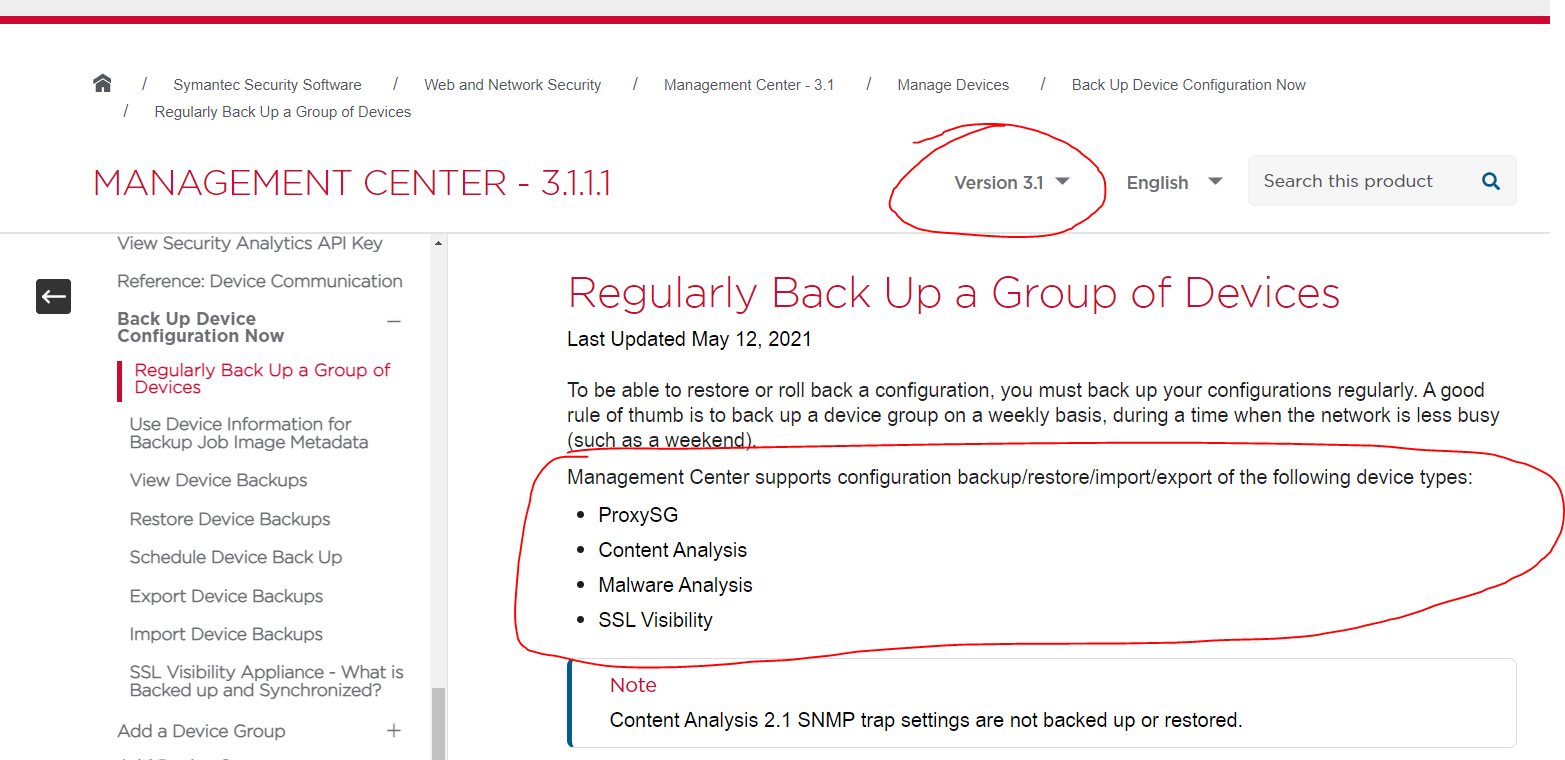Screen dimensions: 1565x760
Task: Select Regularly Back Up a Group sidebar item
Action: [x=262, y=378]
